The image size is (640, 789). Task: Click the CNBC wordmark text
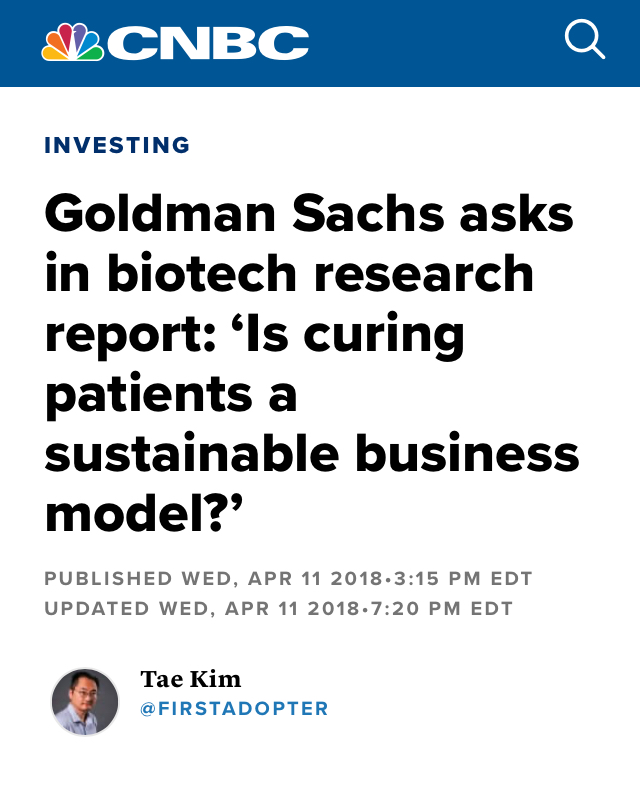(208, 43)
